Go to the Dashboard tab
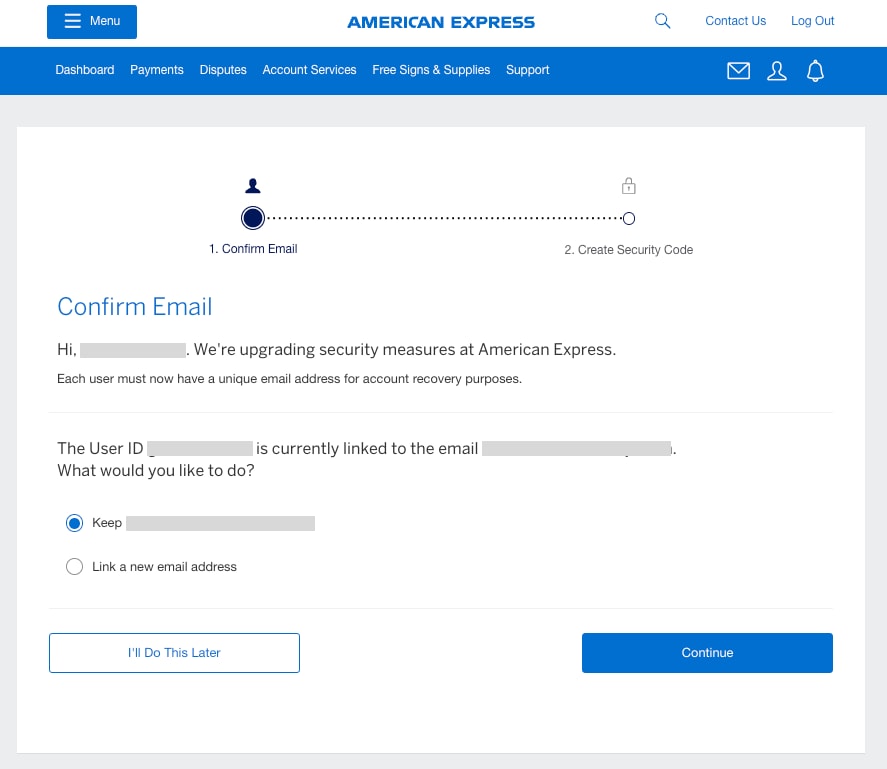Viewport: 887px width, 769px height. coord(84,70)
